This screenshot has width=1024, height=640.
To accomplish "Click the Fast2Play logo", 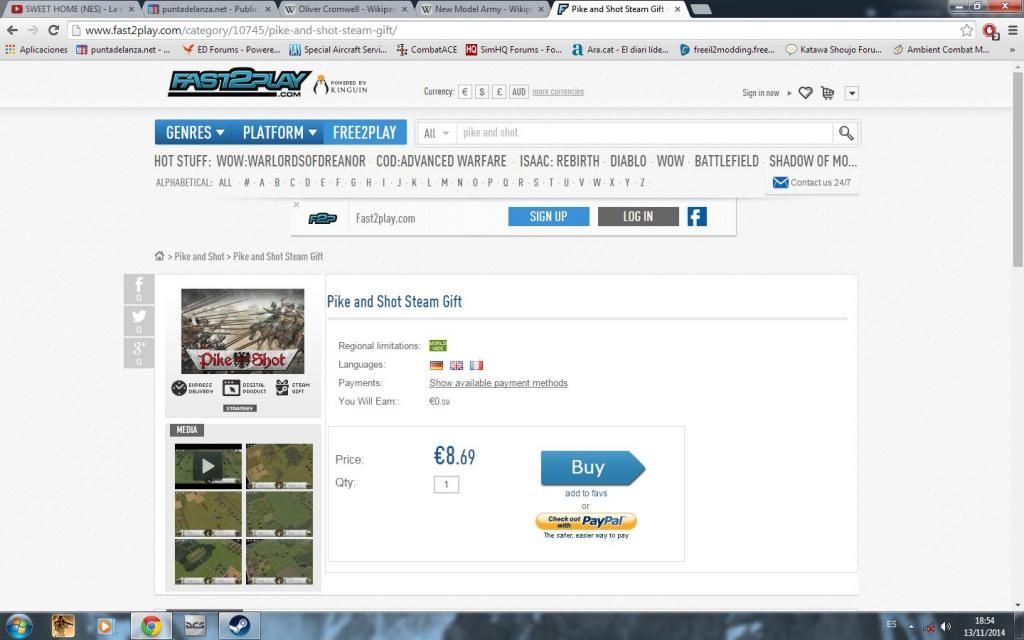I will click(239, 83).
